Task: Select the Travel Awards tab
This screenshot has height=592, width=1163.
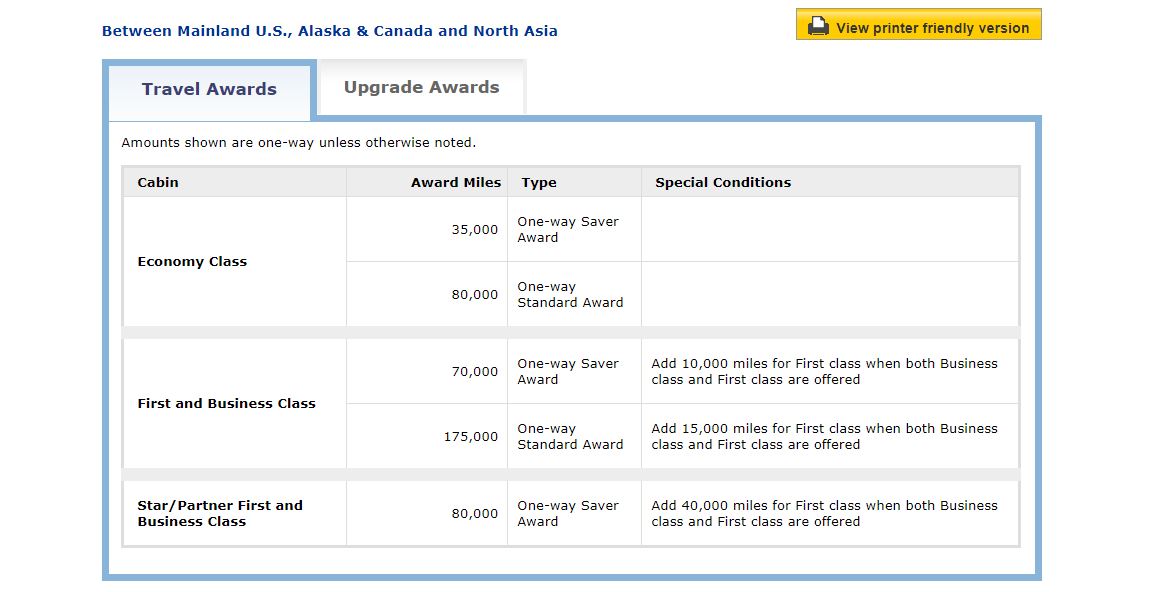Action: [209, 90]
